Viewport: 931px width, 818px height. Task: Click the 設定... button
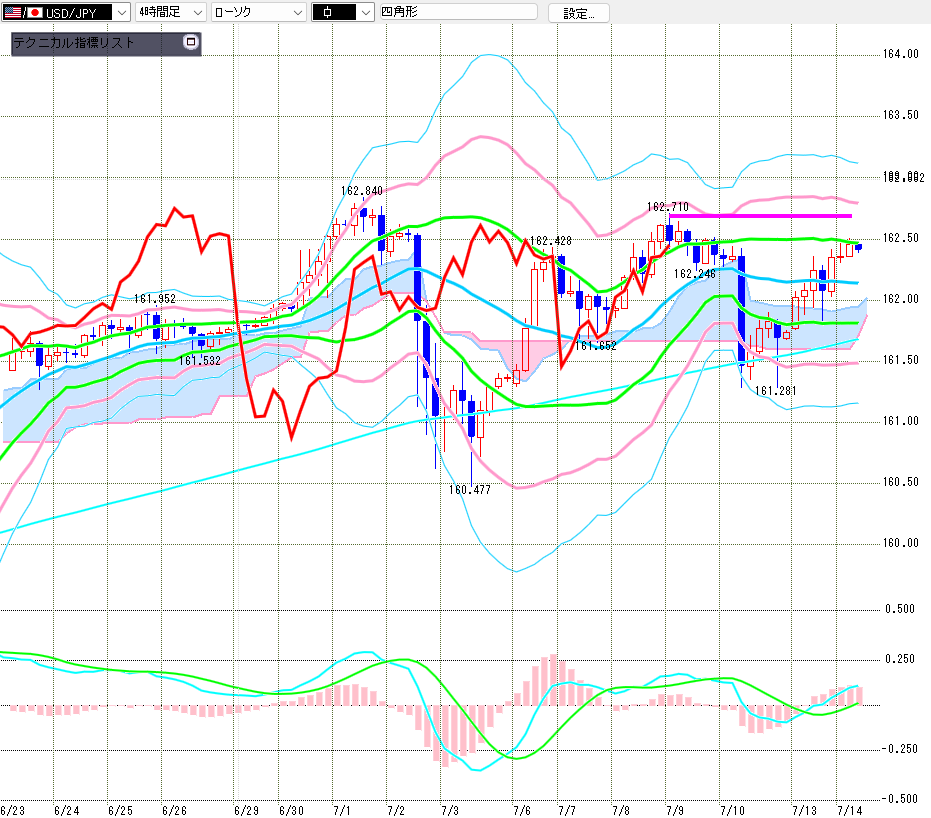[x=578, y=13]
